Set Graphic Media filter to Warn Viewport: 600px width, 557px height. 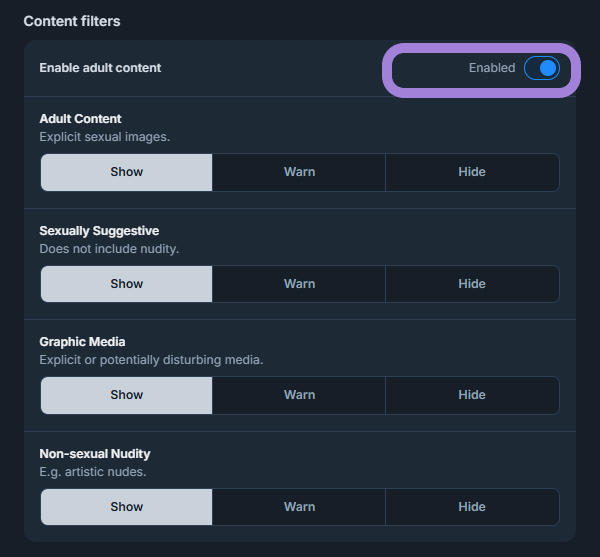point(299,395)
